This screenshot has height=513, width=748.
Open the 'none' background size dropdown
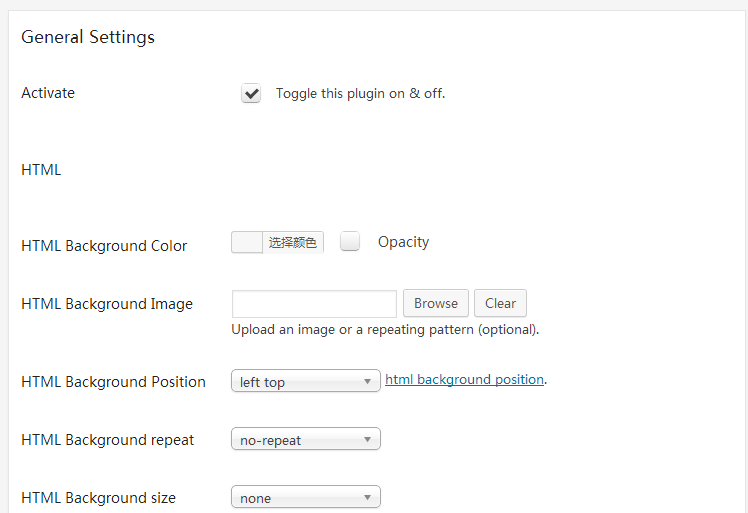305,498
